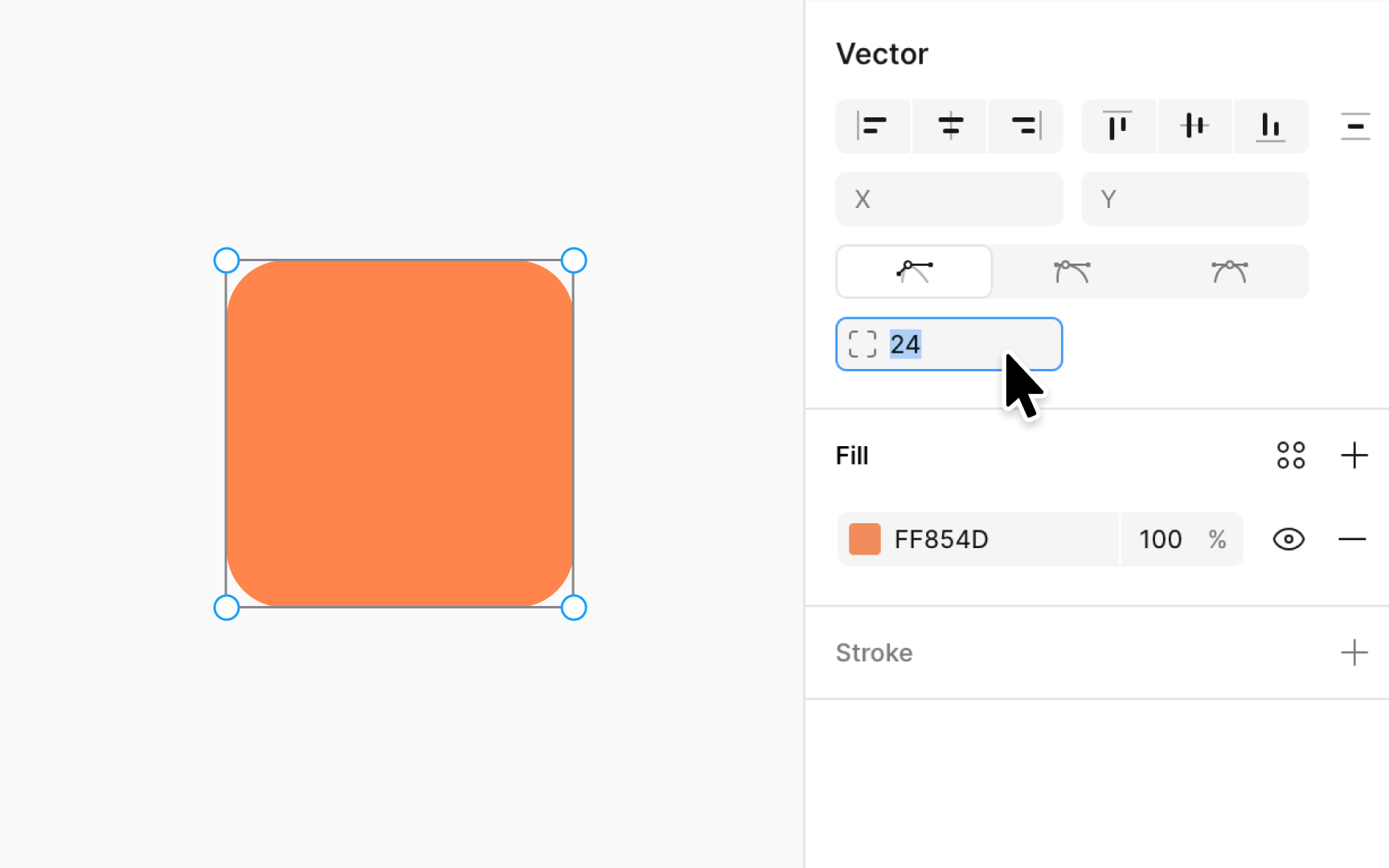
Task: Click the corner radius icon
Action: coord(862,344)
